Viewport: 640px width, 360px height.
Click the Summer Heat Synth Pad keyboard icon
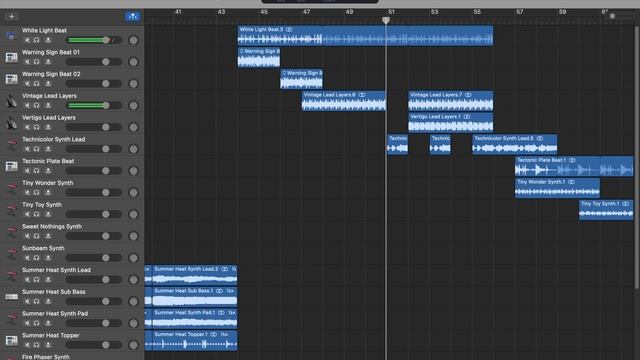11,319
